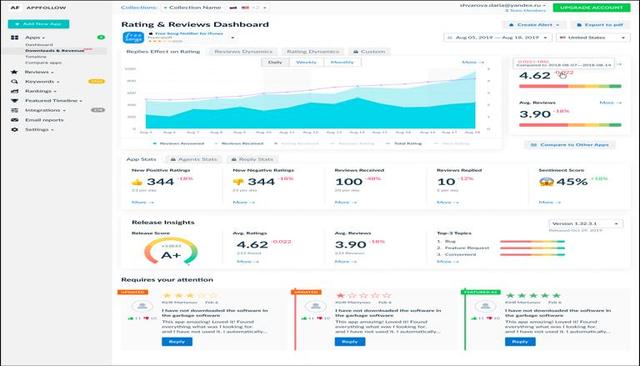The height and width of the screenshot is (366, 640).
Task: Click reviewer avatar in one-star review card
Action: click(x=315, y=306)
